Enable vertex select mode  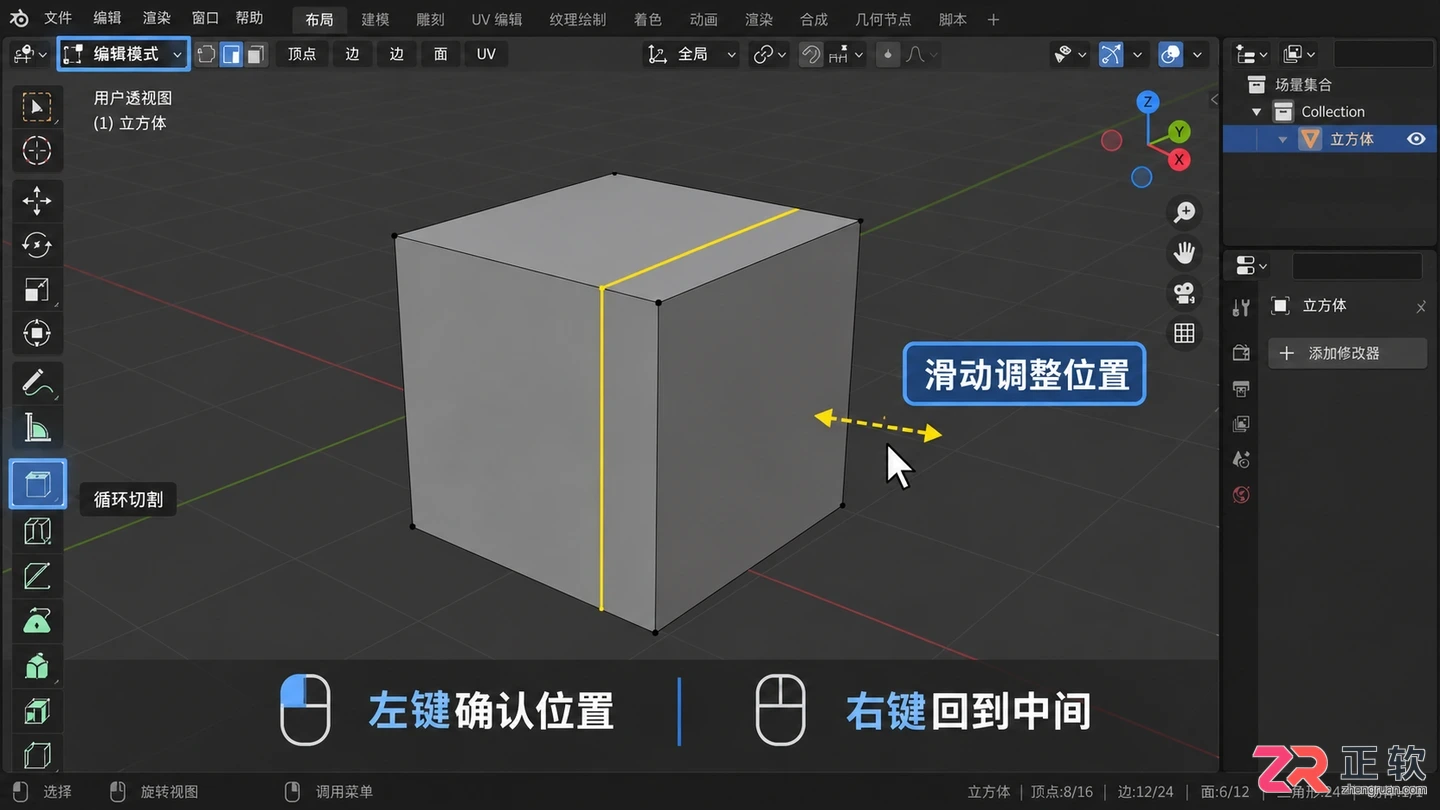(206, 54)
